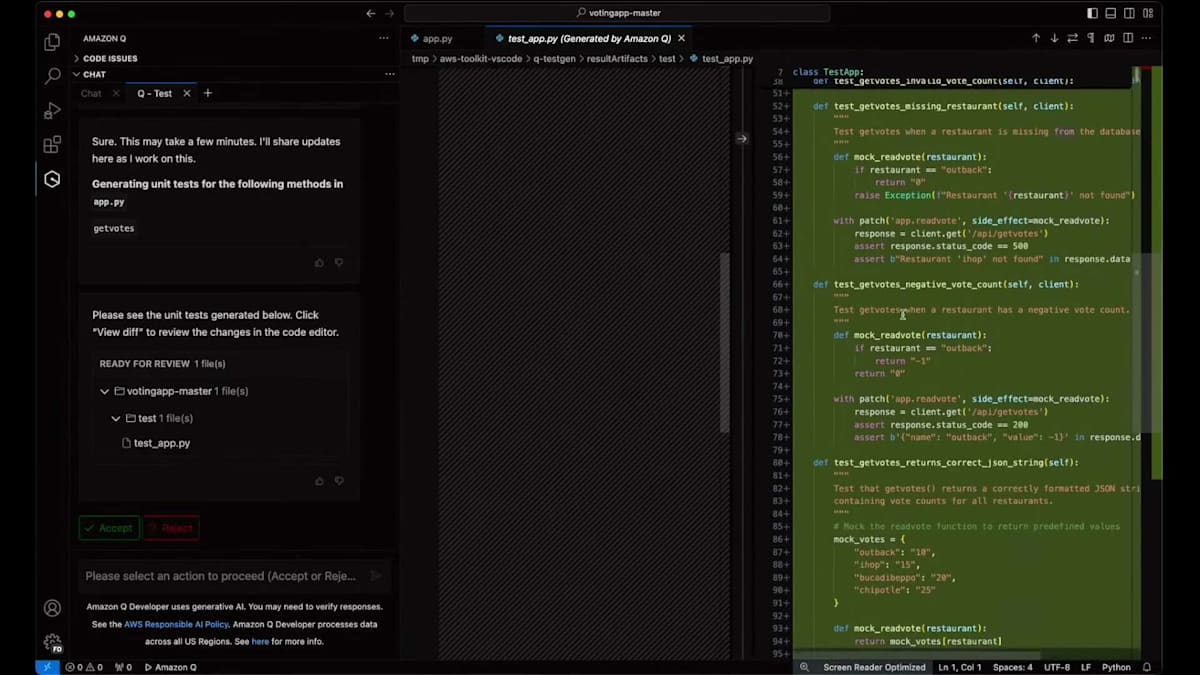Click the aws-toolkit-vscode breadcrumb segment
1200x675 pixels.
(x=482, y=59)
